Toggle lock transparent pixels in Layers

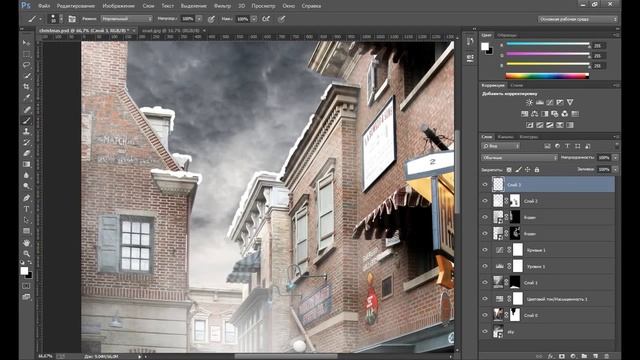[509, 169]
